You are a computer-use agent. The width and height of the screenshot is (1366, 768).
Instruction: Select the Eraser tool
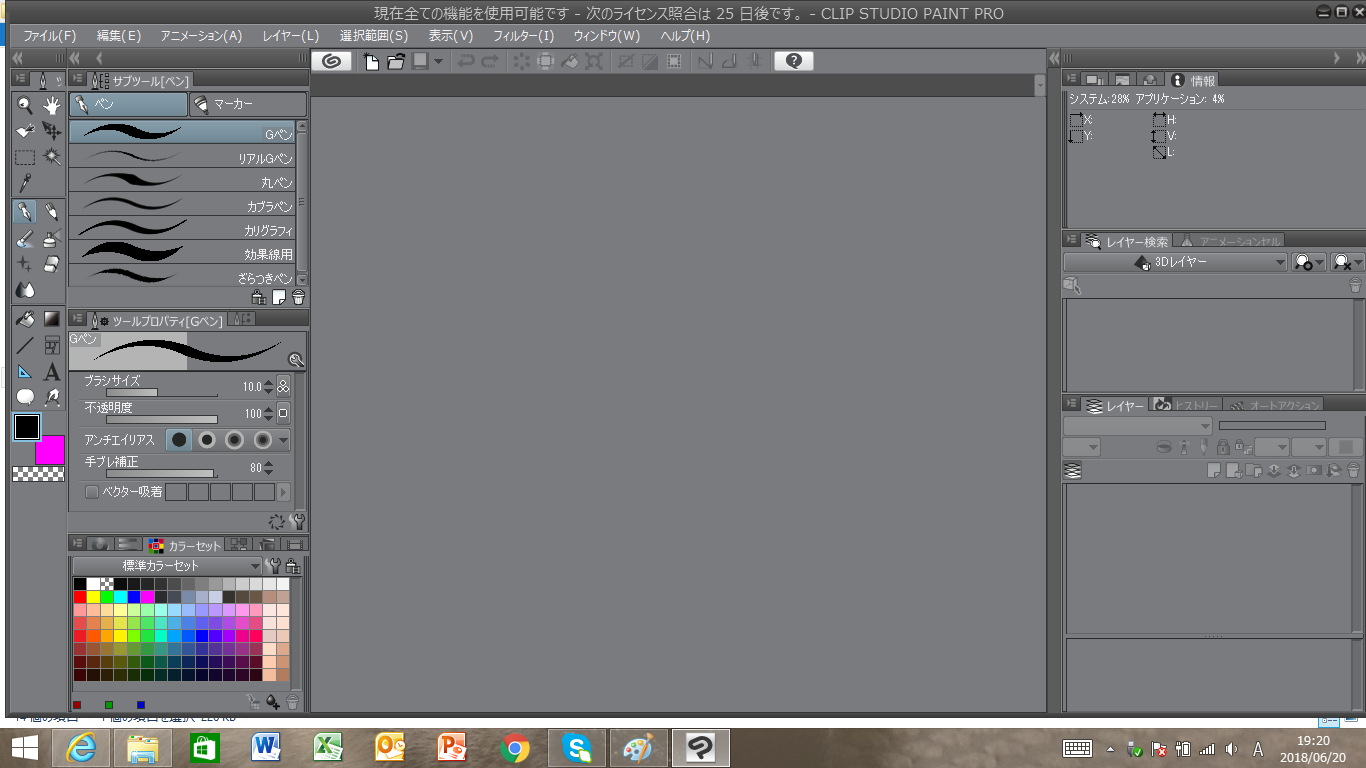(52, 264)
